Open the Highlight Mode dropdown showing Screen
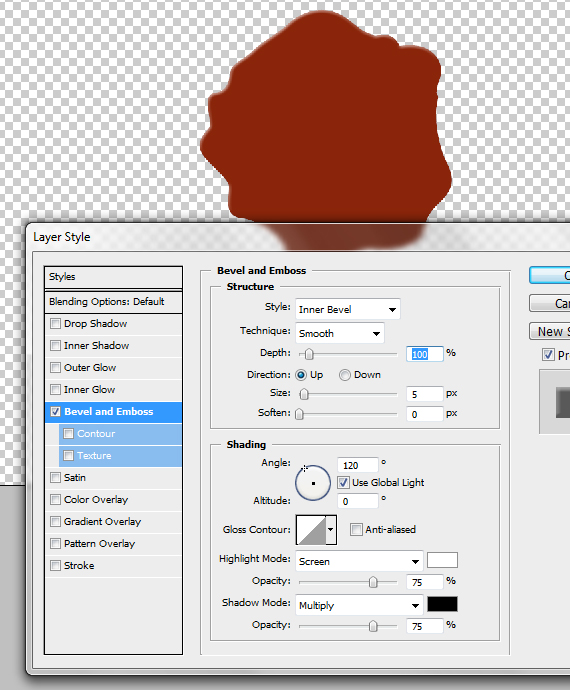 (359, 562)
